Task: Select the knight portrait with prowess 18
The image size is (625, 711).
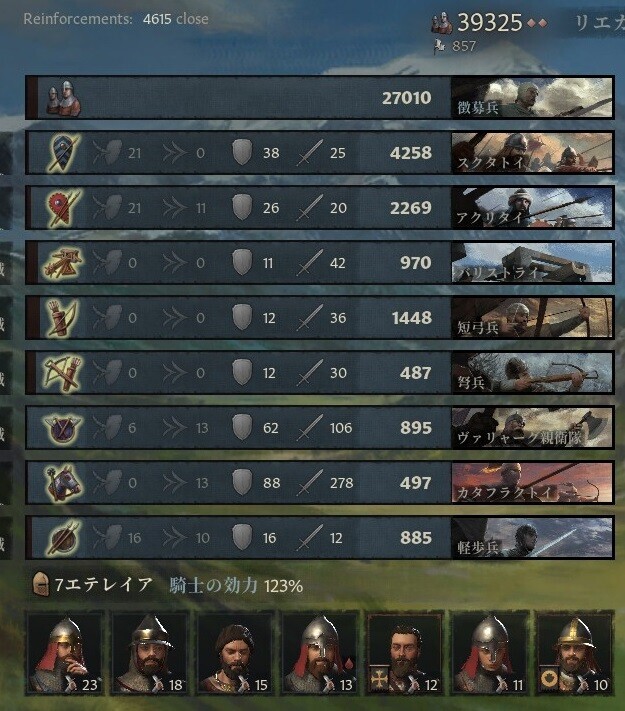Action: click(150, 653)
